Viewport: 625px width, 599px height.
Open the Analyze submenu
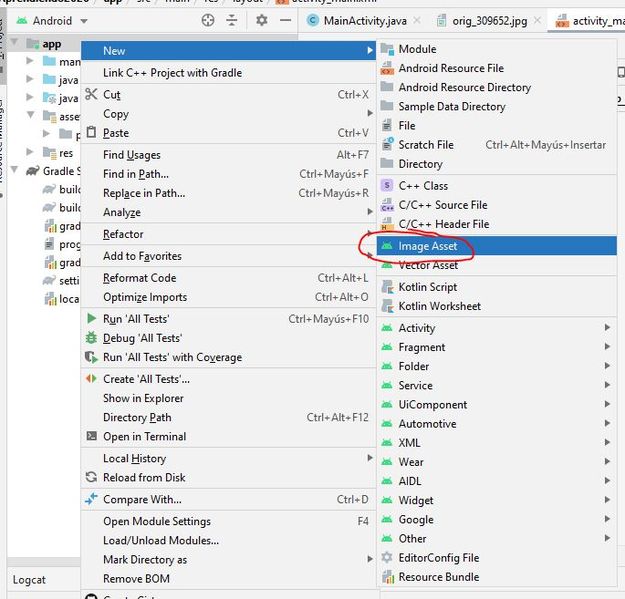pyautogui.click(x=228, y=212)
